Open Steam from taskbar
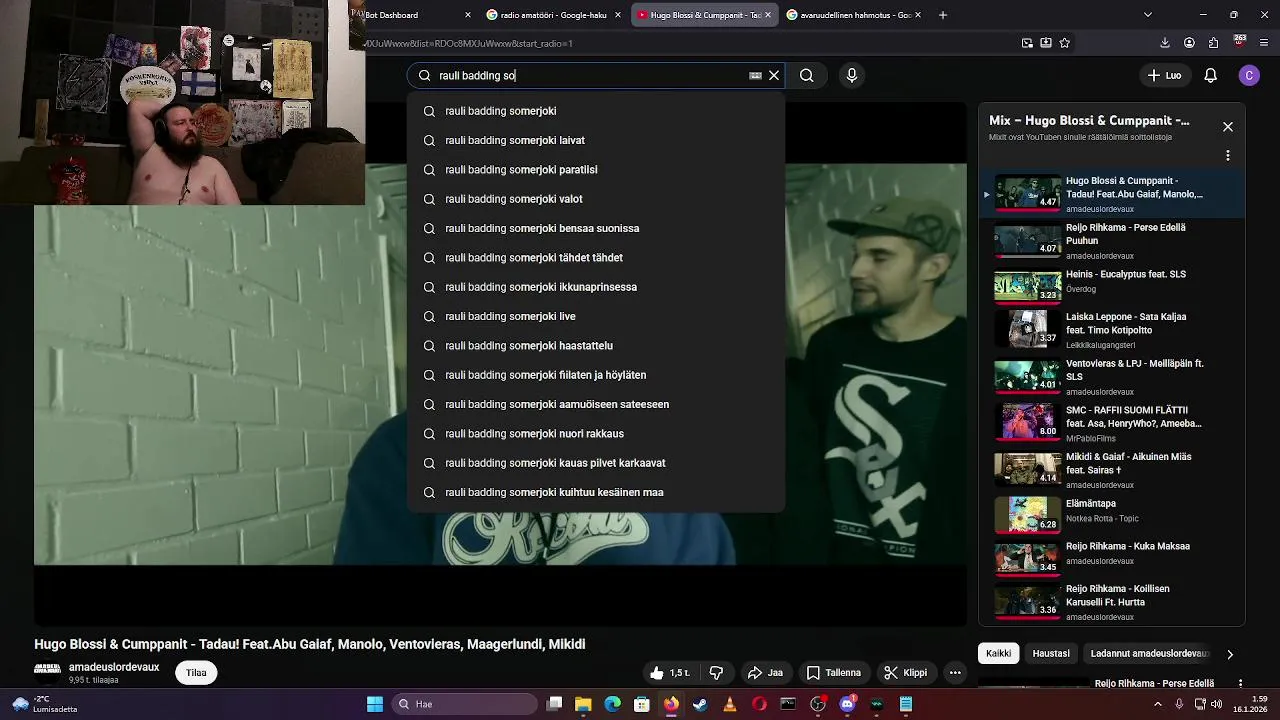Image resolution: width=1280 pixels, height=720 pixels. [700, 704]
